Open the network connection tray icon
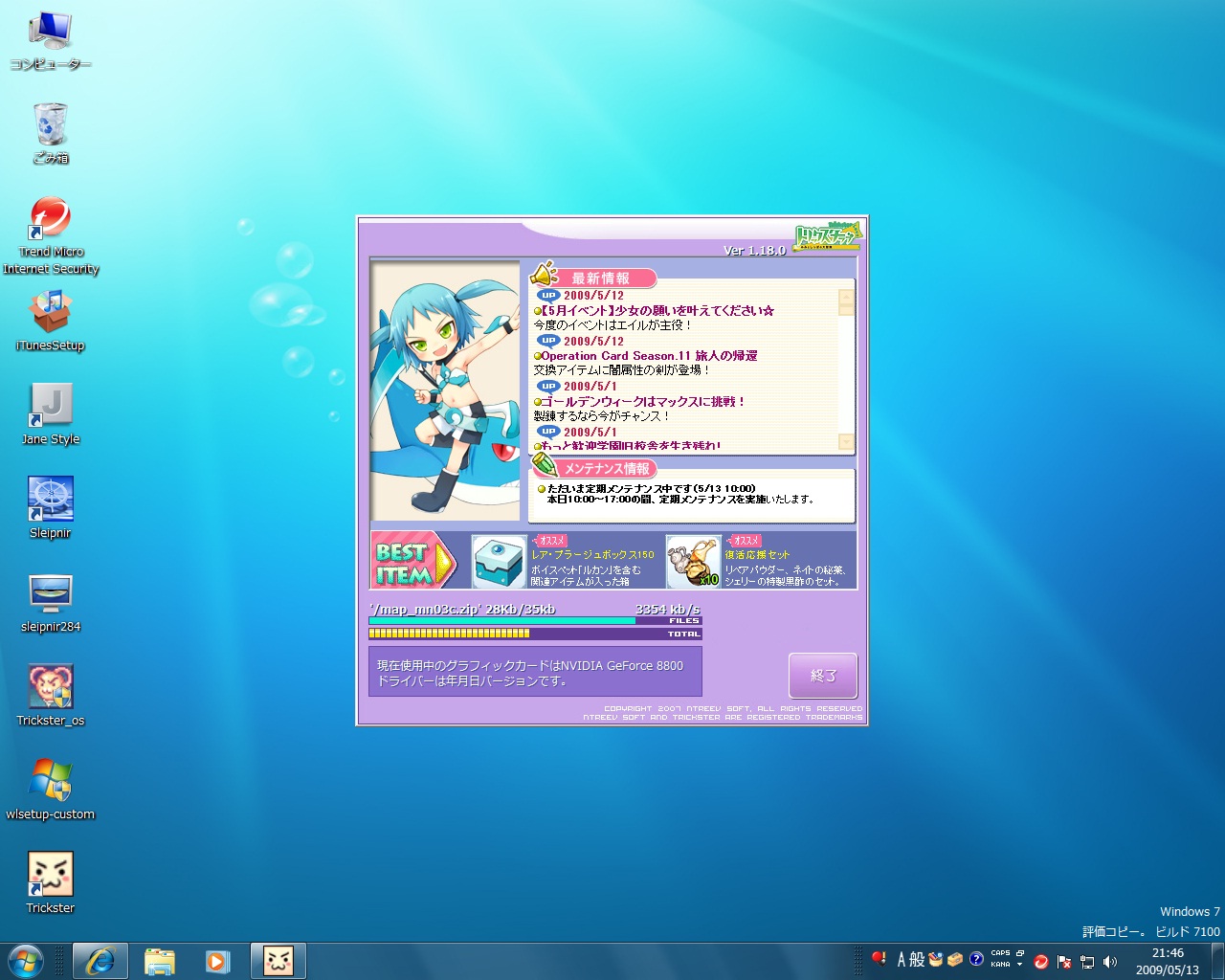Screen dimensions: 1225x980 1087,961
